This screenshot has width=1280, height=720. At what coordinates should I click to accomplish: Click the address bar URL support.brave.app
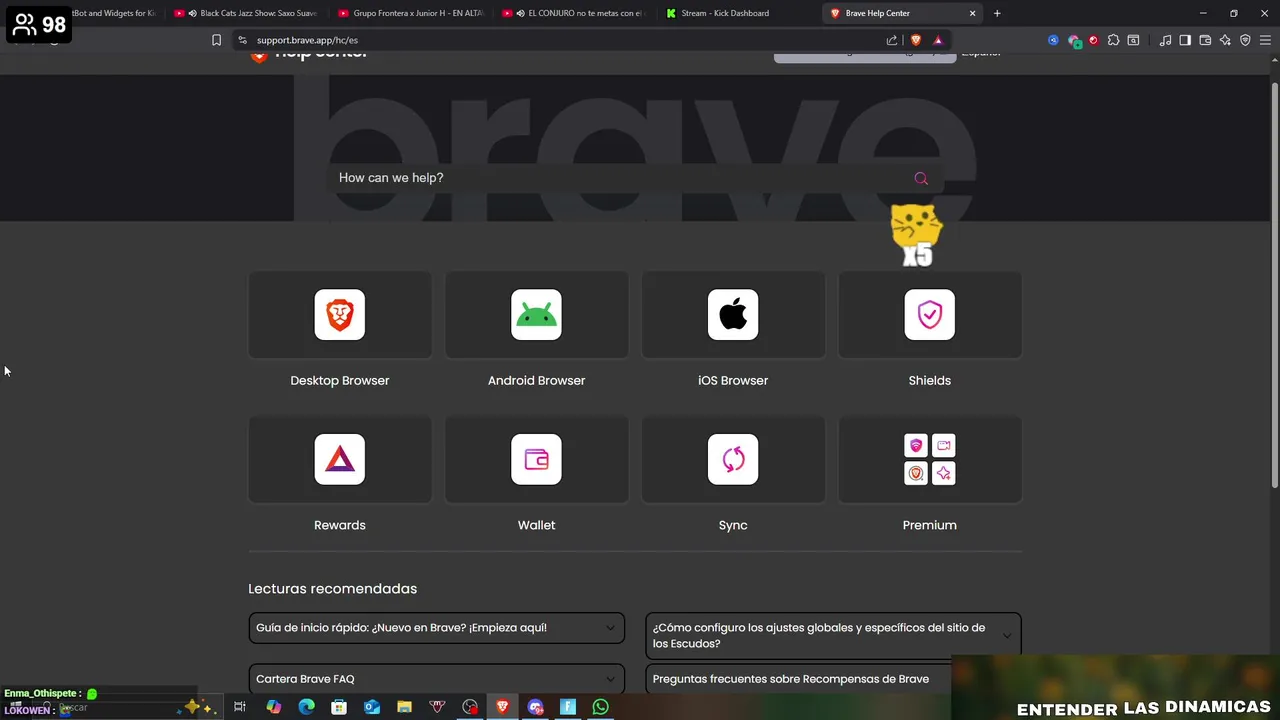(x=307, y=40)
